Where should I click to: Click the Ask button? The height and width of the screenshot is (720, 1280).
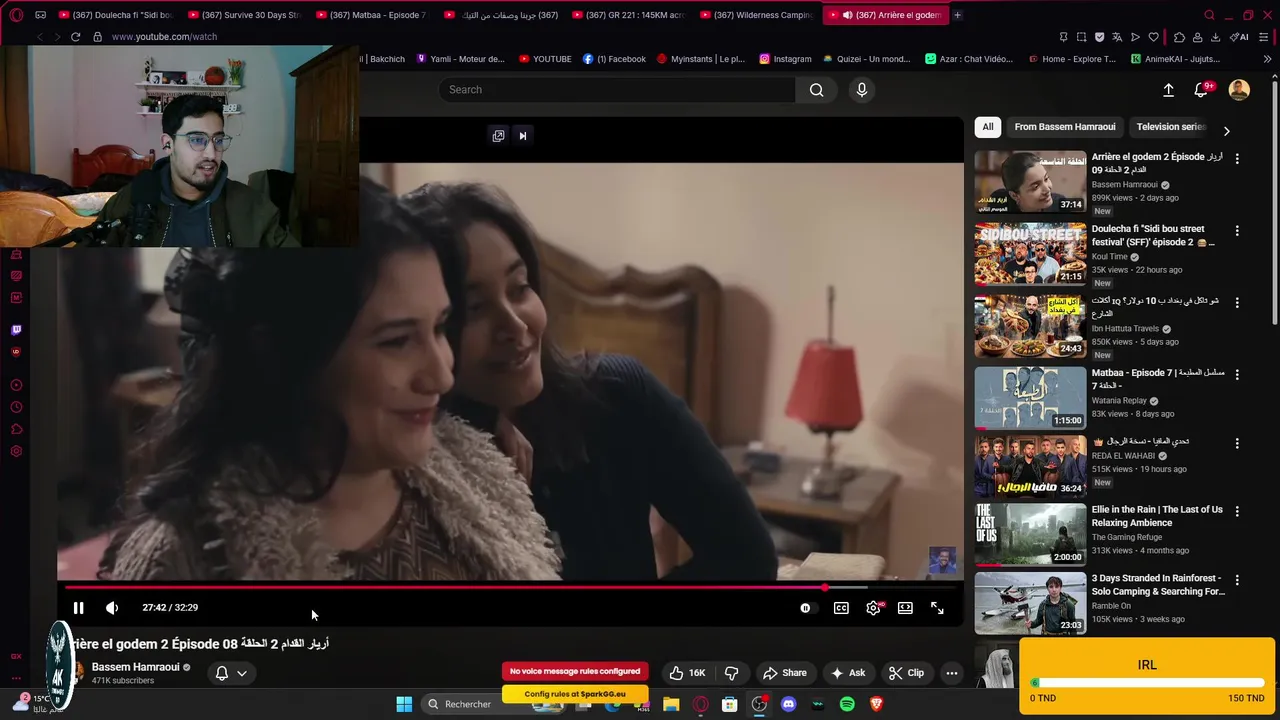[848, 673]
